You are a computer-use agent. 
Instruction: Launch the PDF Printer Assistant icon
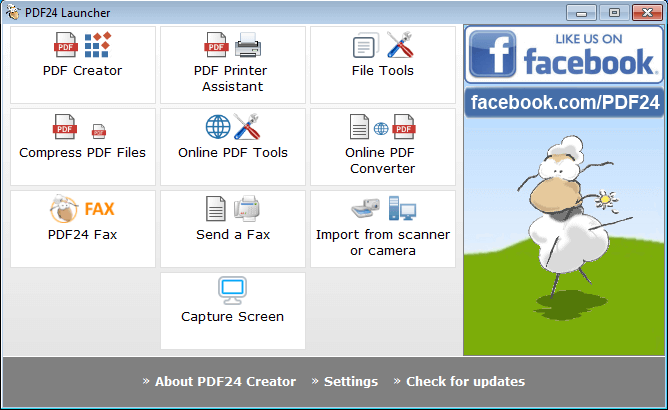[x=232, y=45]
